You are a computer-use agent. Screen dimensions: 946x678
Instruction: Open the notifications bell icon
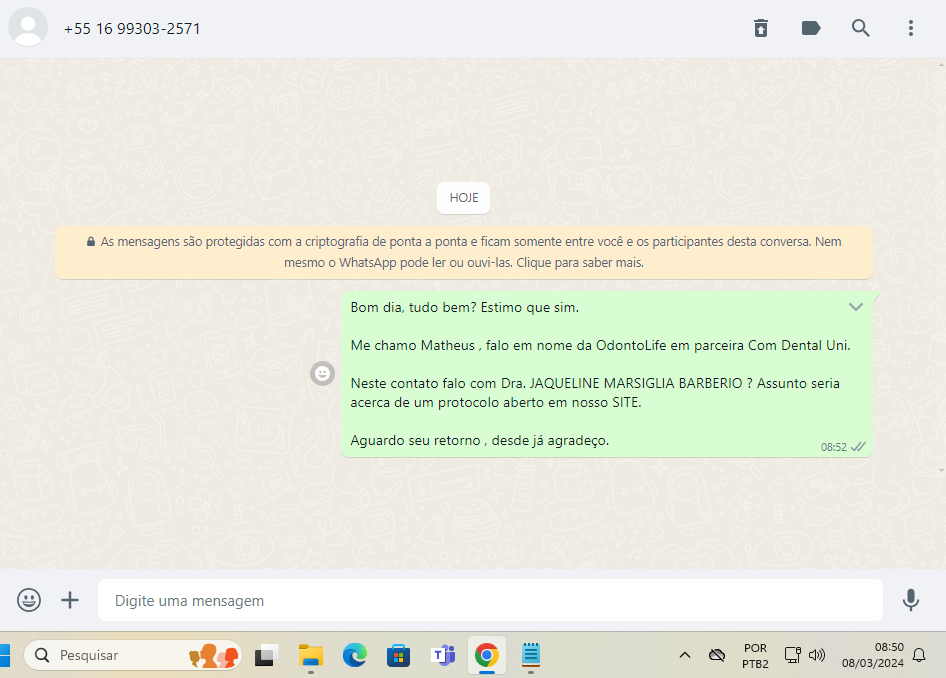[x=919, y=655]
